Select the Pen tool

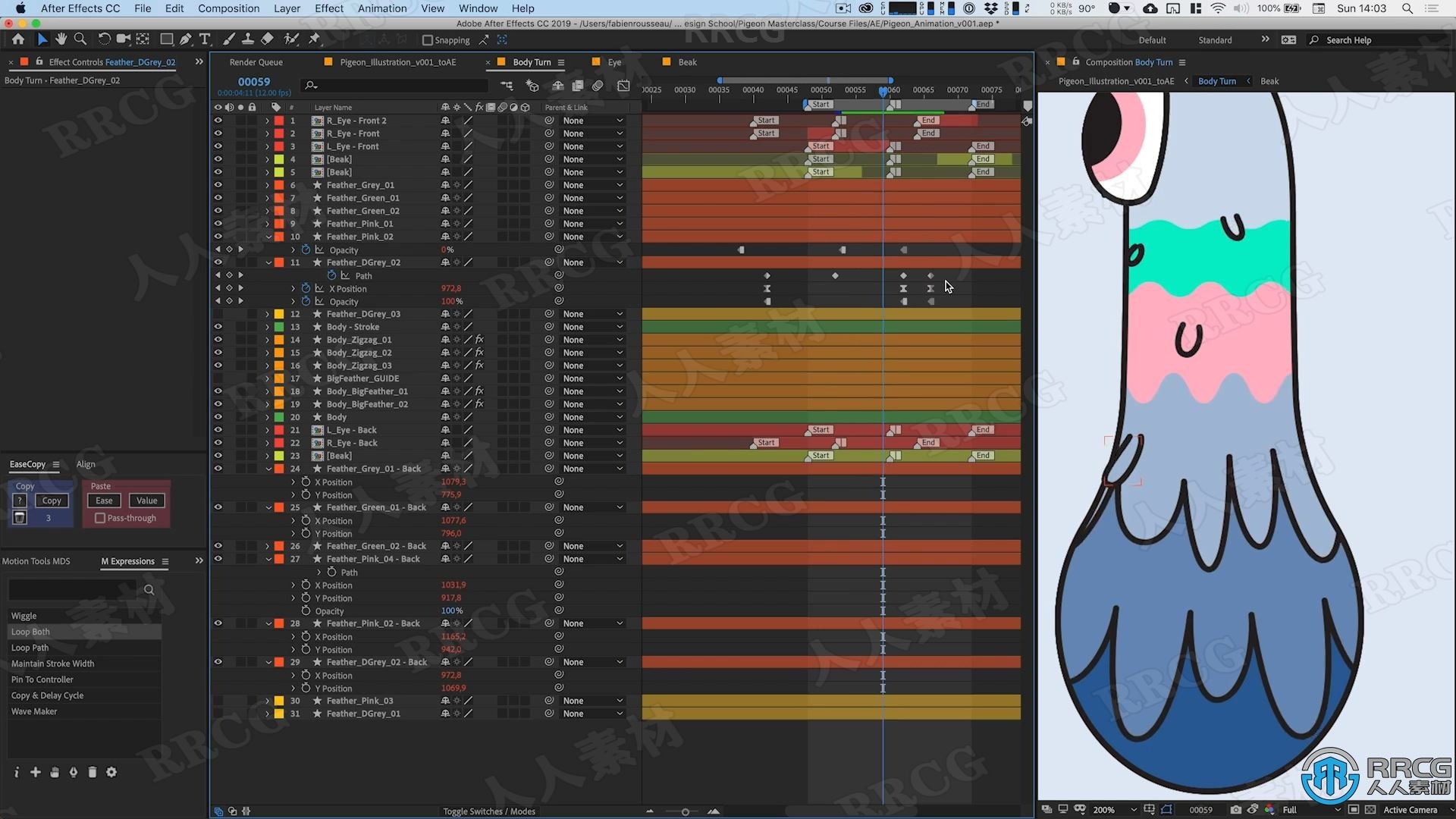coord(186,39)
